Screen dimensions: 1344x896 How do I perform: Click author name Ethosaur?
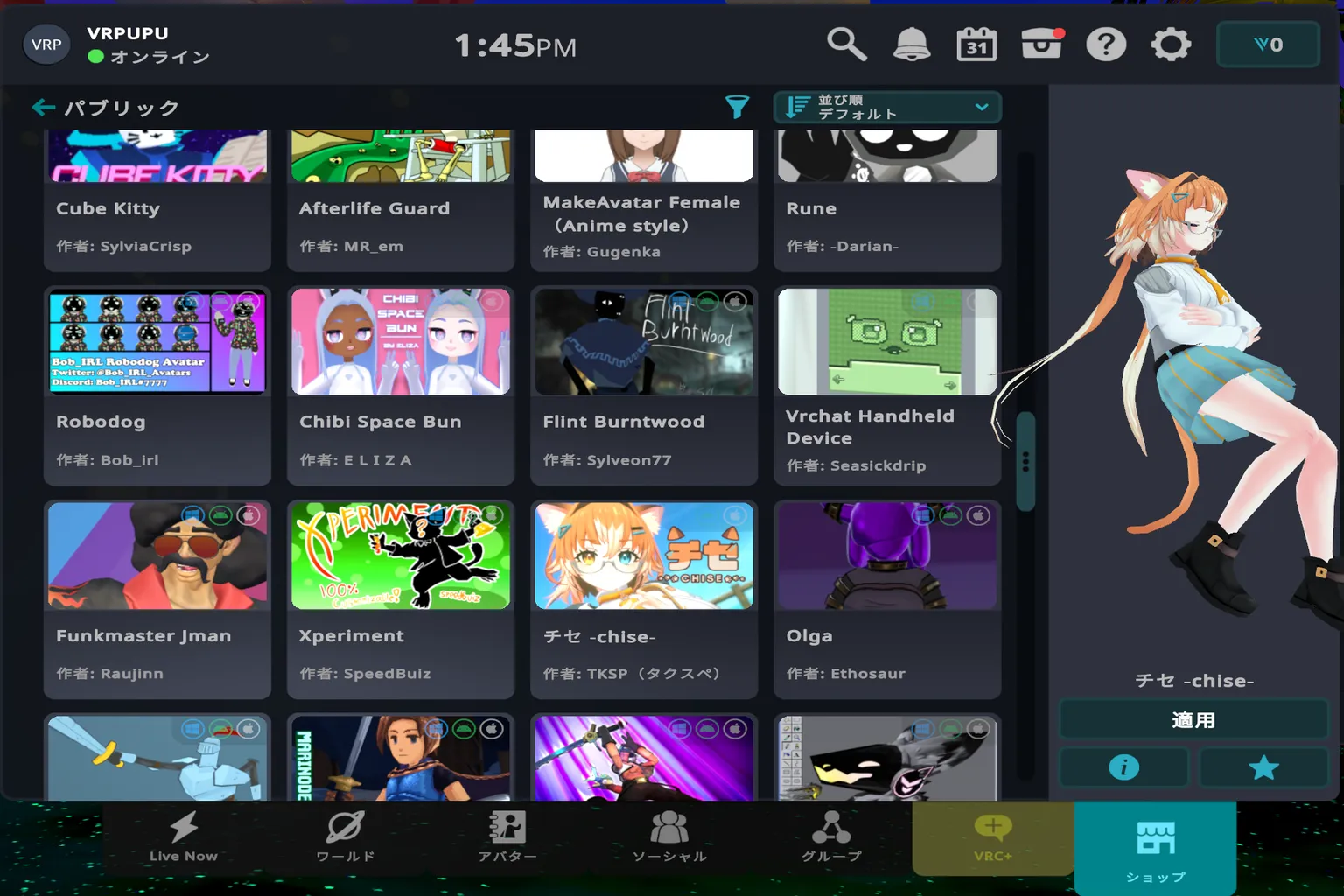(868, 673)
